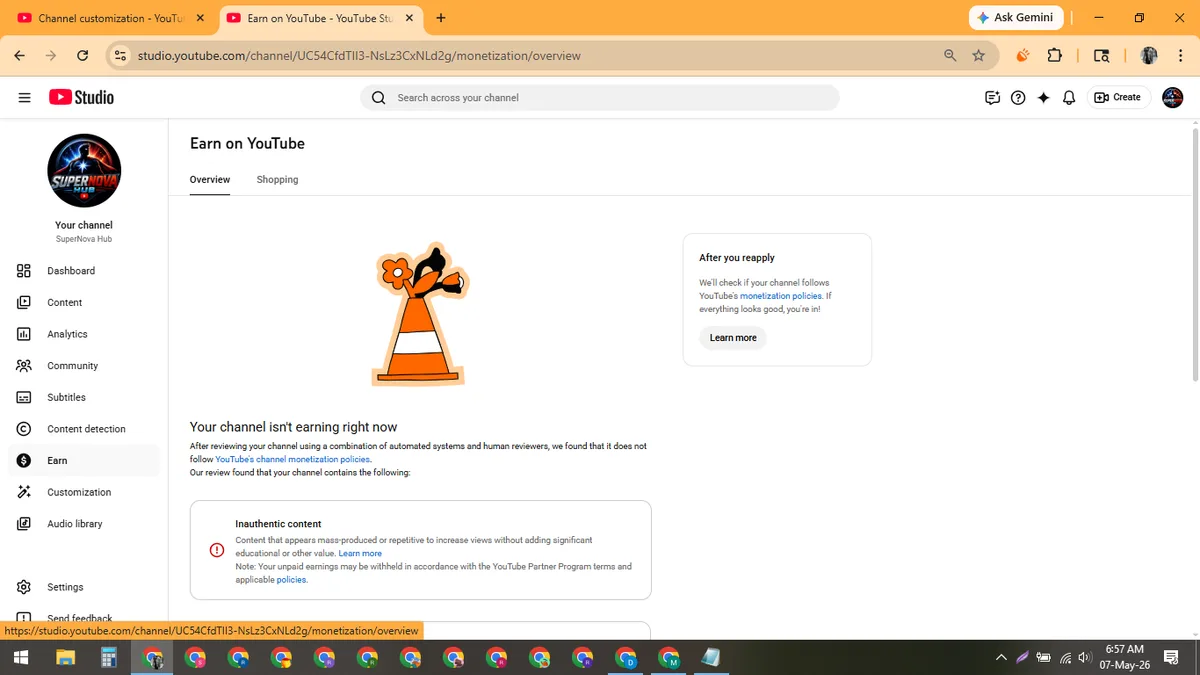Screen dimensions: 1200x675
Task: Open the channel account avatar in Studio header
Action: (x=1172, y=98)
